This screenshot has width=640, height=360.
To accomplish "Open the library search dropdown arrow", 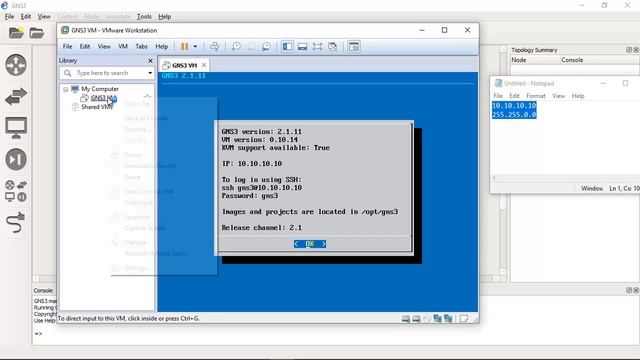I will (x=150, y=73).
